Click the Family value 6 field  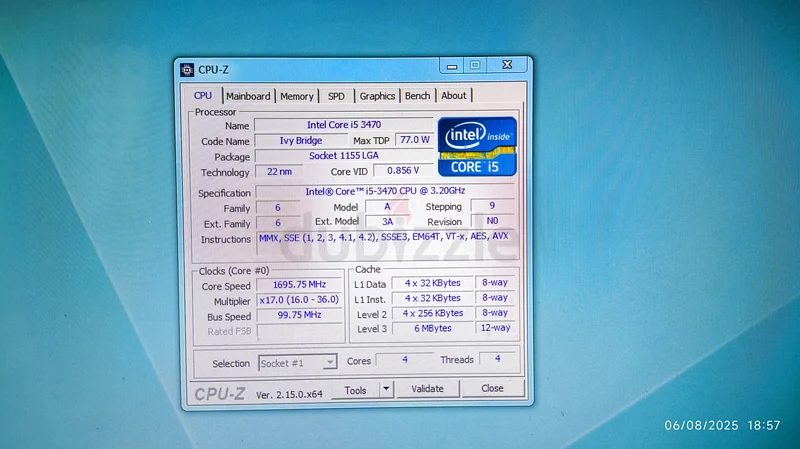click(x=278, y=207)
